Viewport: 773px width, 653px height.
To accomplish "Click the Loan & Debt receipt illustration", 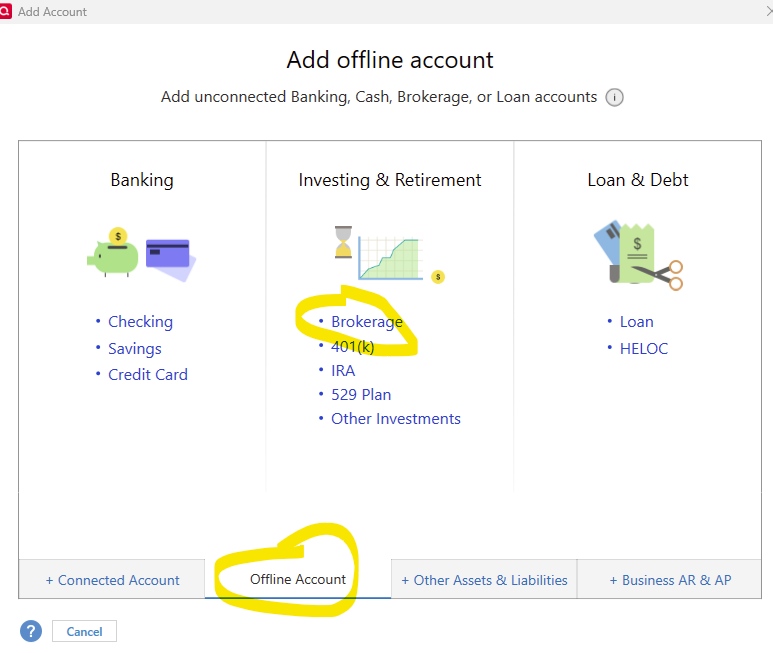I will coord(638,256).
